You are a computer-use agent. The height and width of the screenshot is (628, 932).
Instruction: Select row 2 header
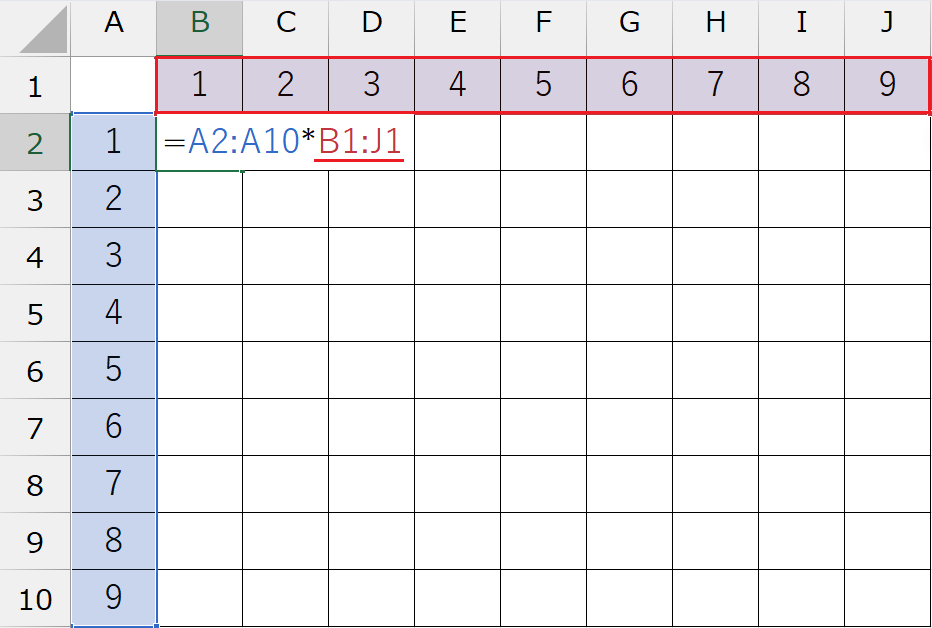pos(35,143)
